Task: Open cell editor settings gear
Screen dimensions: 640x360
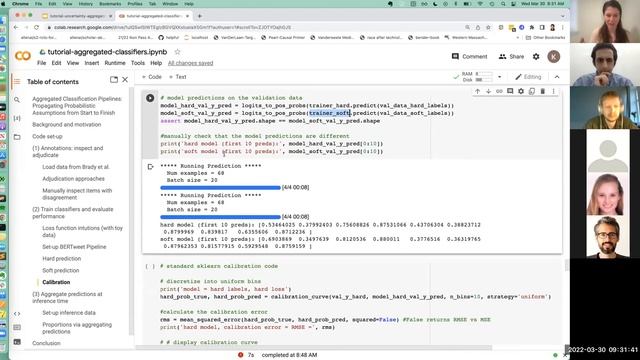Action: pos(521,91)
